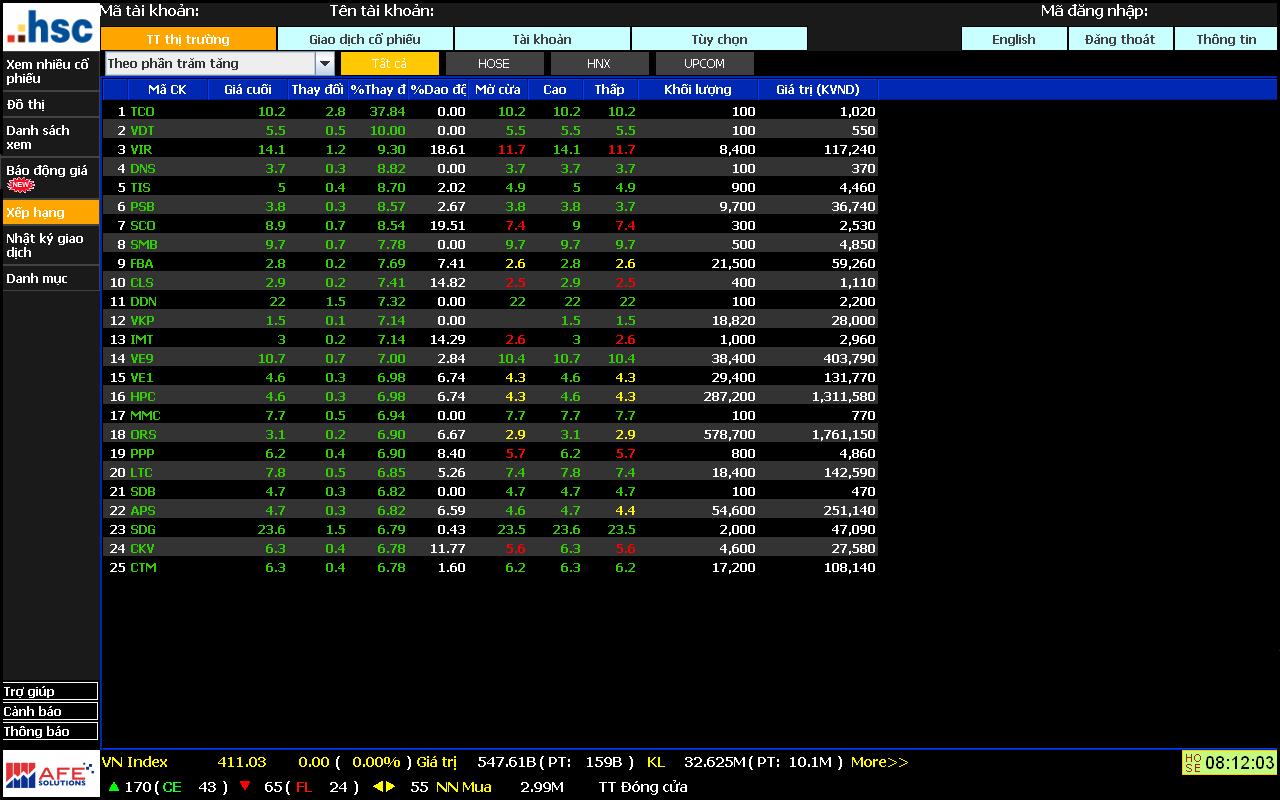
Task: Open Nhật ký giao dịch in sidebar
Action: coord(50,245)
